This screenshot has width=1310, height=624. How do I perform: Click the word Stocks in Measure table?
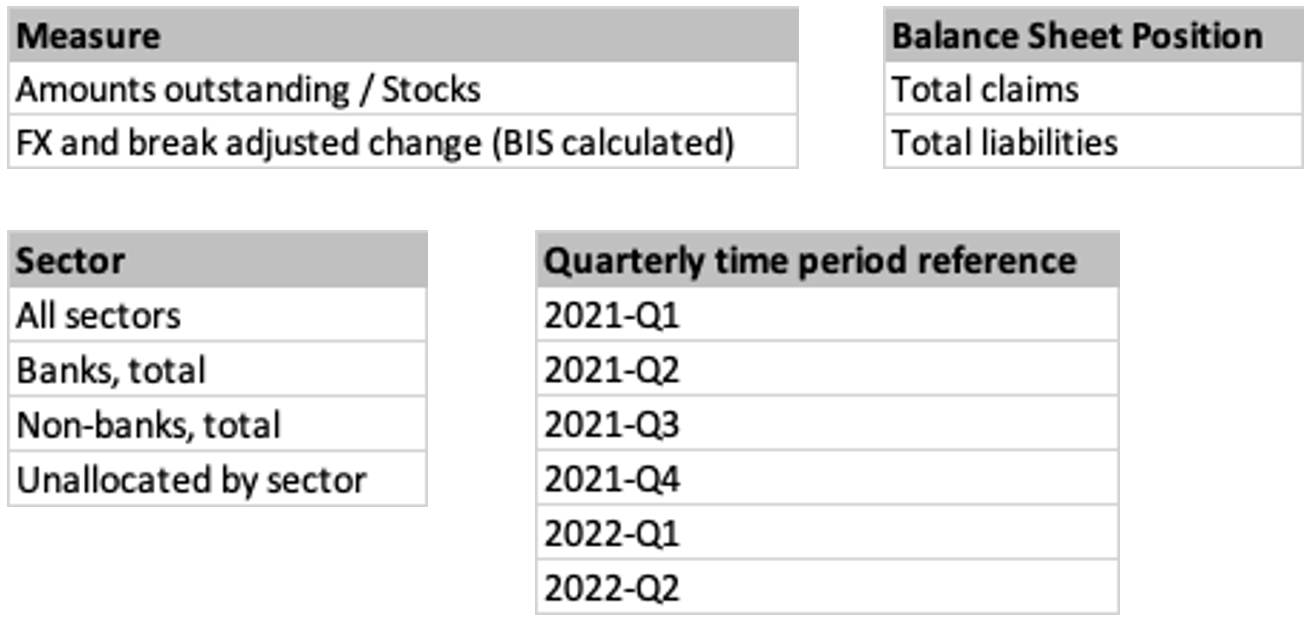(x=431, y=90)
